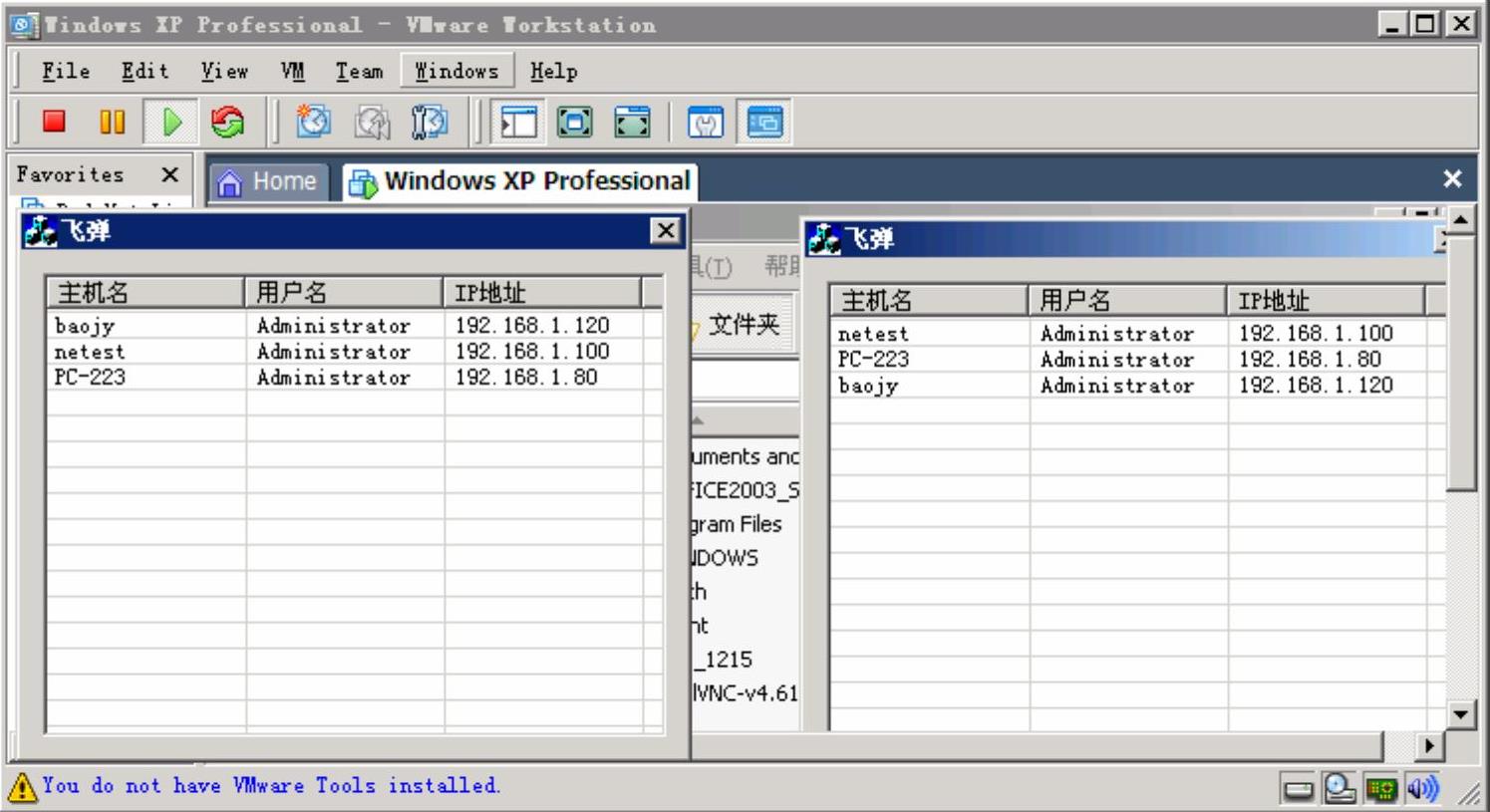Image resolution: width=1490 pixels, height=812 pixels.
Task: Enter full screen mode via toolbar icon
Action: tap(632, 122)
